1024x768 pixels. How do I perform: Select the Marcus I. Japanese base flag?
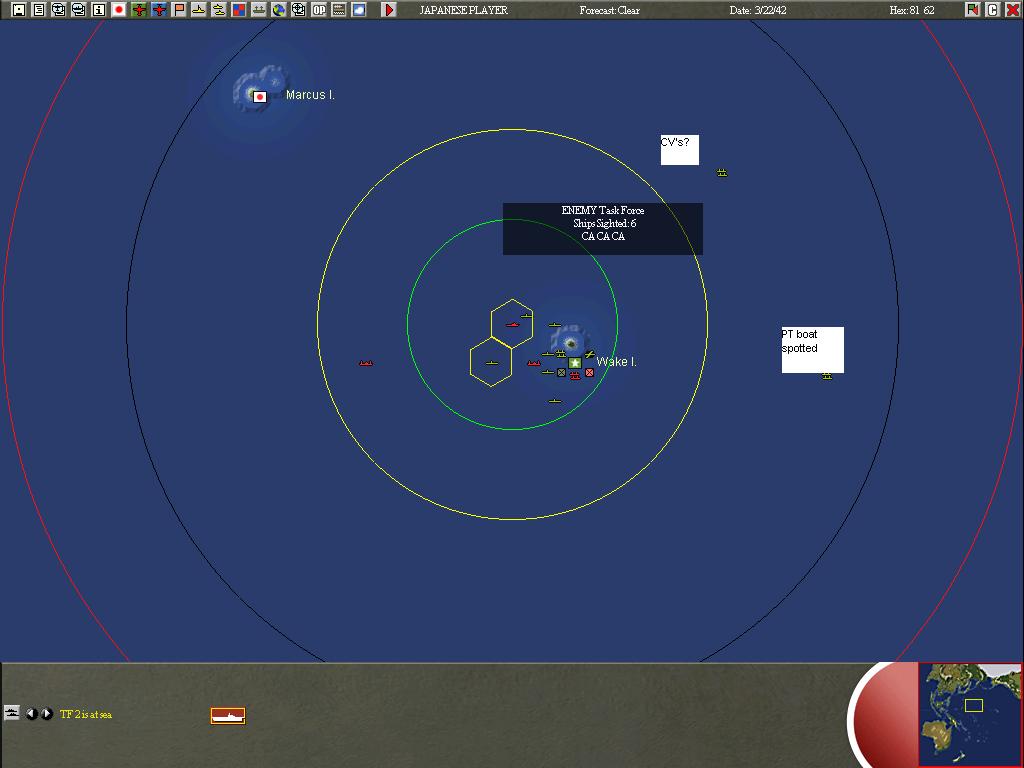coord(260,97)
